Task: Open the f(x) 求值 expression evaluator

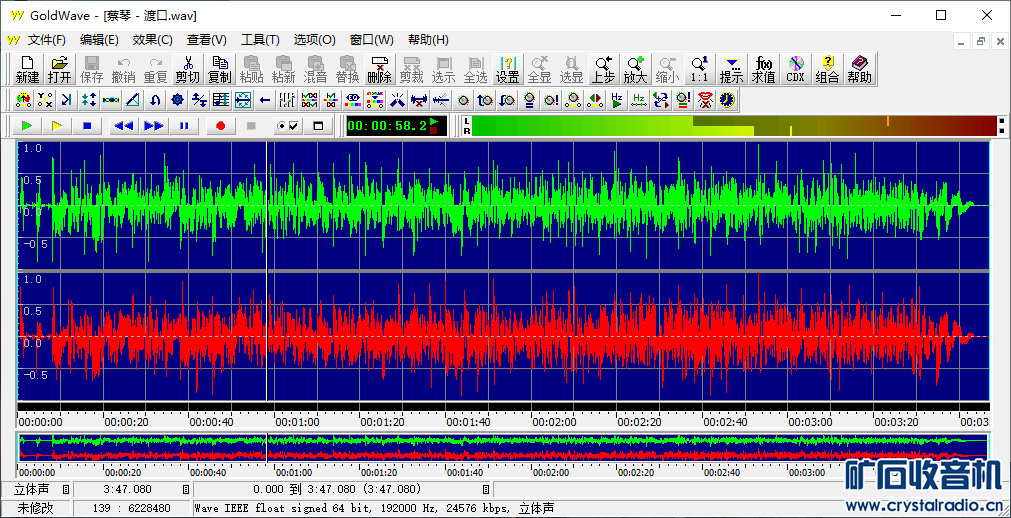Action: [763, 70]
